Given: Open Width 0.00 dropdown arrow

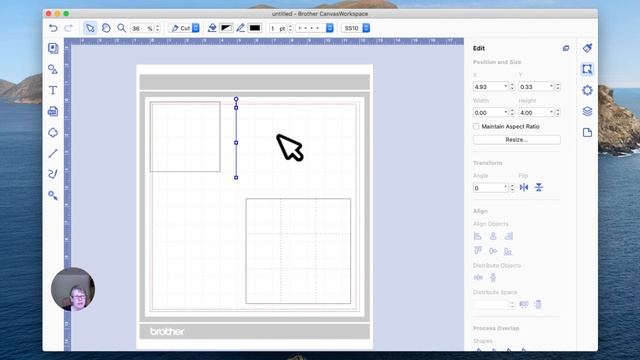Looking at the screenshot, I should coord(506,112).
